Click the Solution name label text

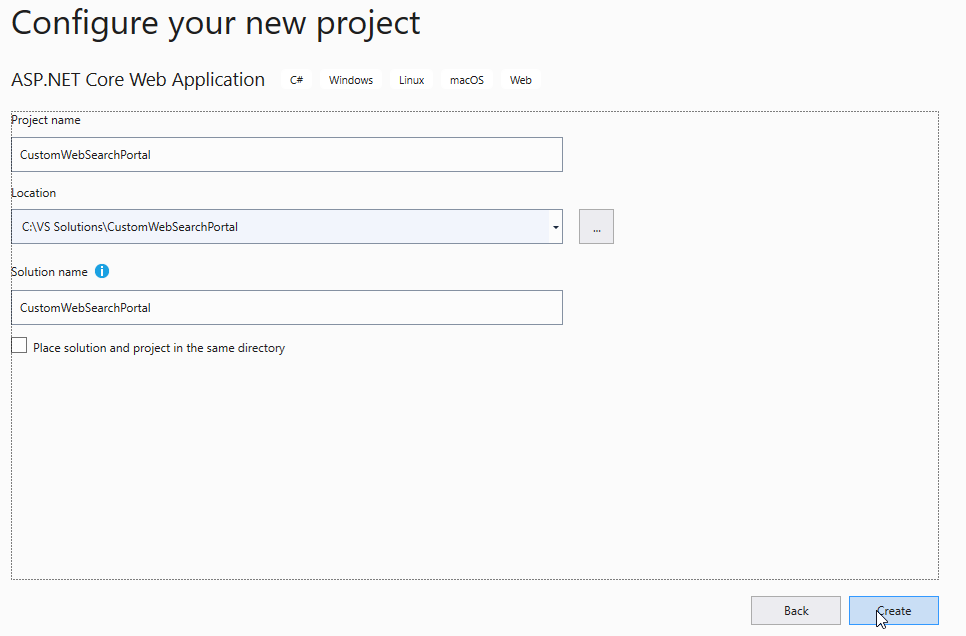[x=49, y=272]
